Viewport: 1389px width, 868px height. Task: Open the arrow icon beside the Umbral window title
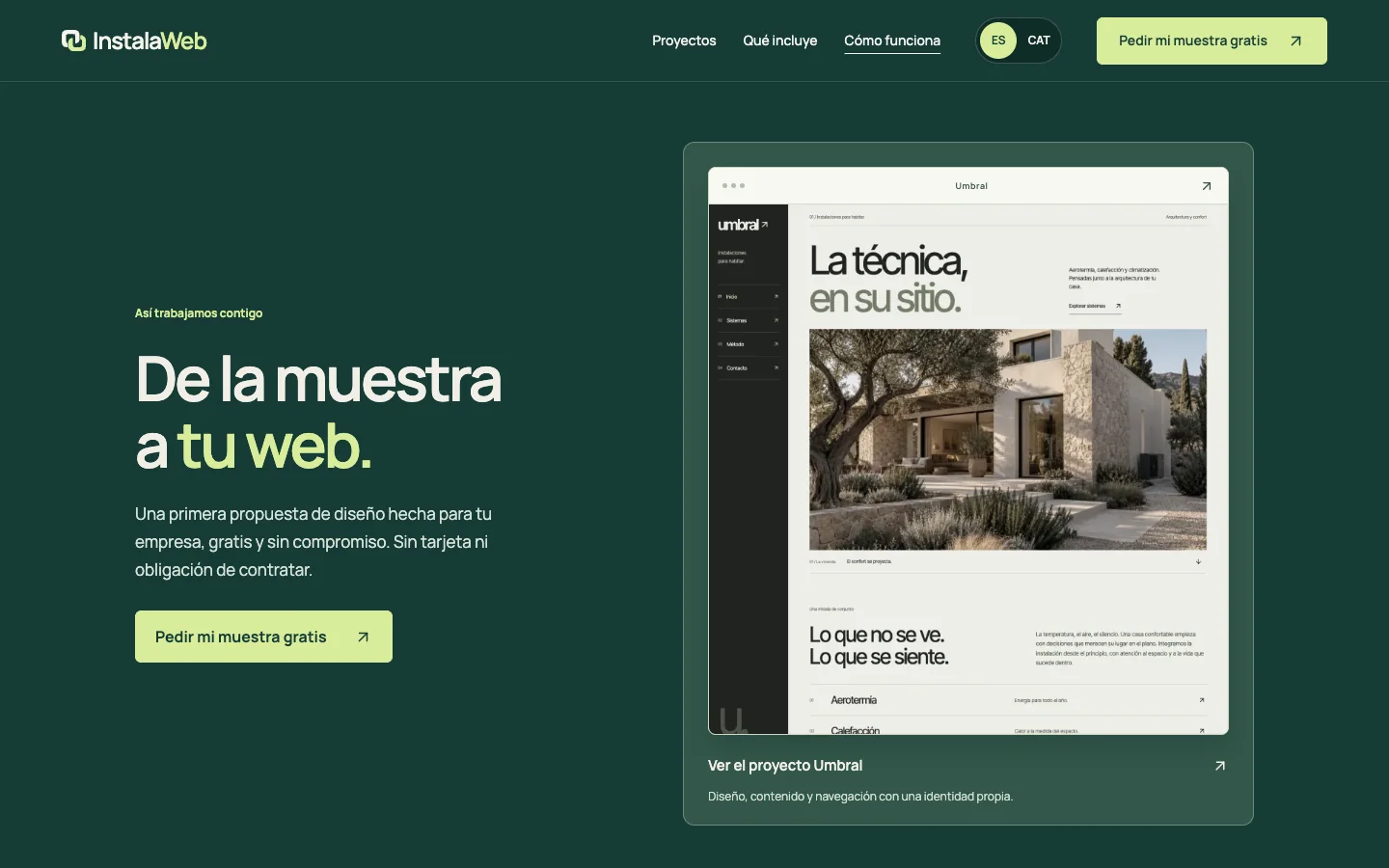1206,186
